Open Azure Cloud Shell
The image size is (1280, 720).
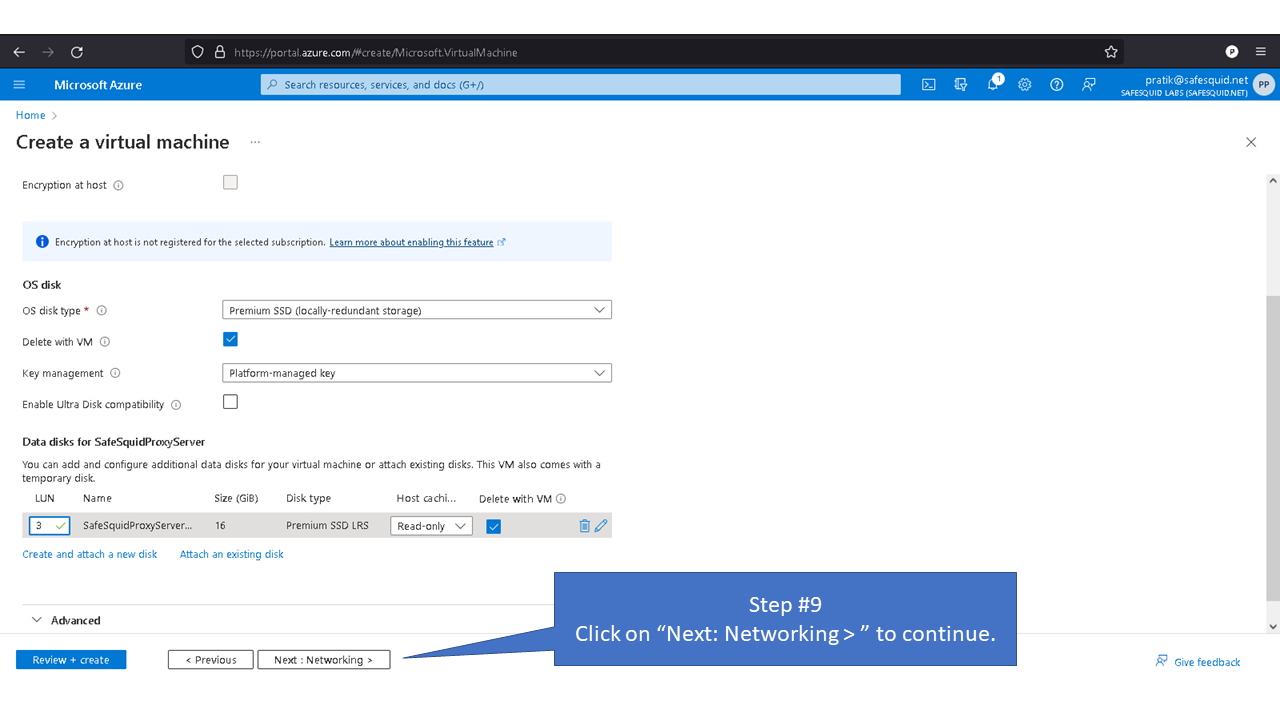(929, 85)
